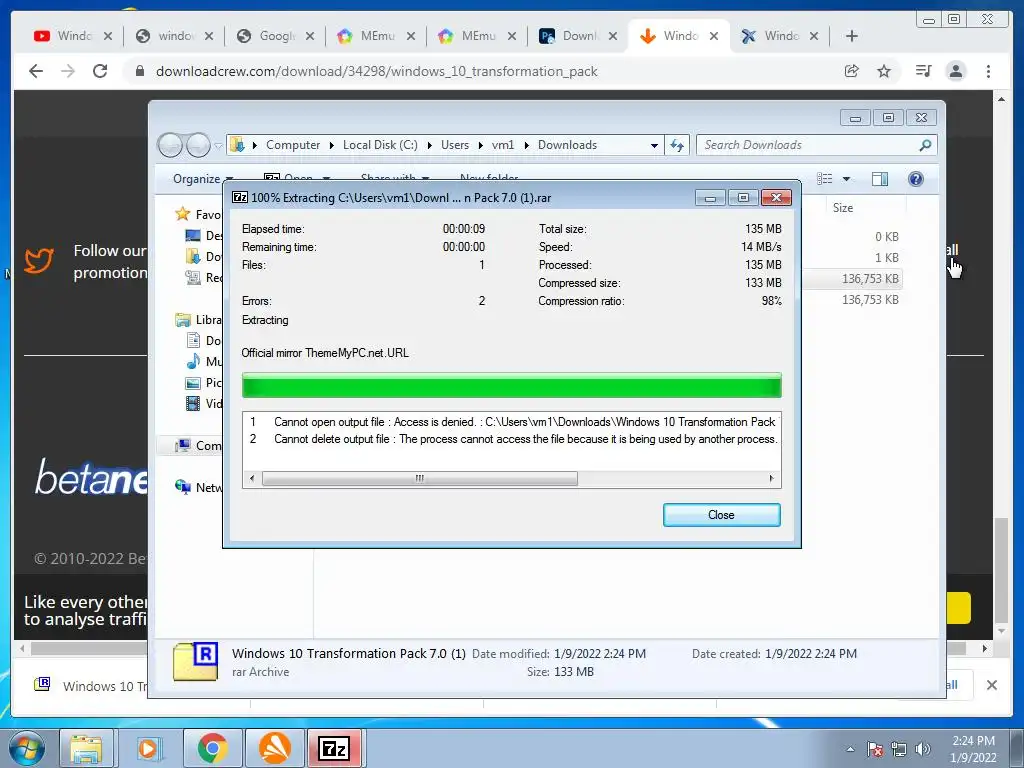Click Users in the breadcrumb path
Image resolution: width=1024 pixels, height=768 pixels.
[455, 145]
